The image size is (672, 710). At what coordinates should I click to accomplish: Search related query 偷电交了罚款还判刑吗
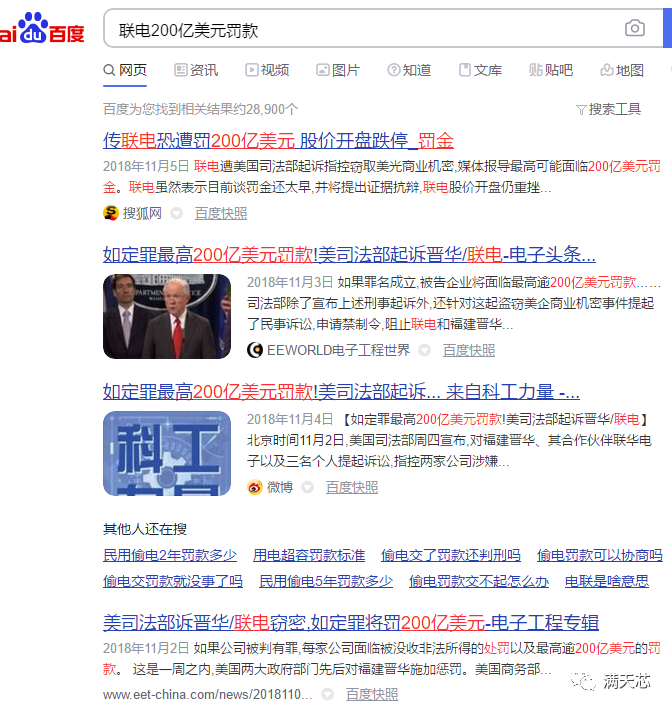[451, 555]
